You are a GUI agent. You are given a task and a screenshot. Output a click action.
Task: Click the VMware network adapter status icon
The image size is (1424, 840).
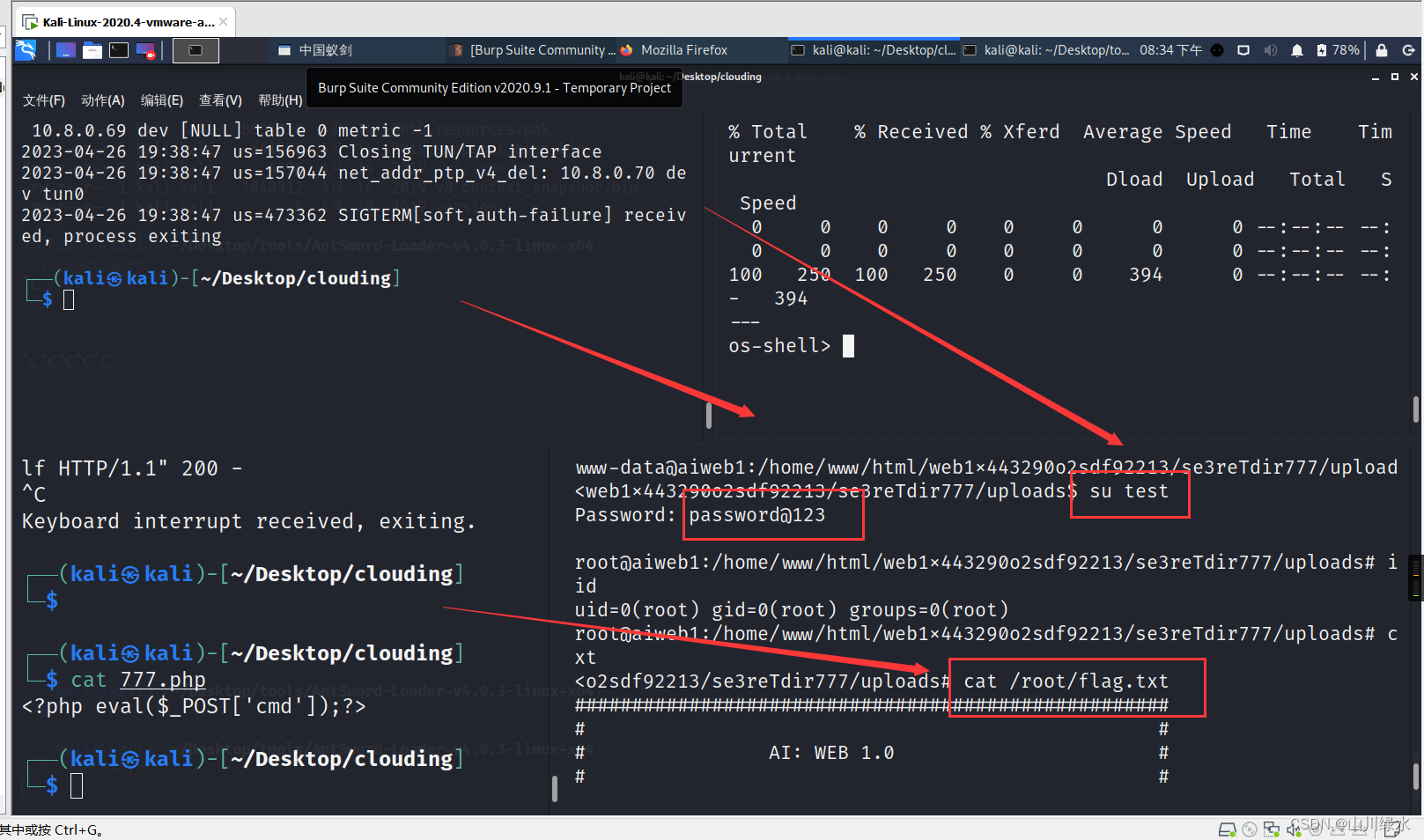coord(1272,829)
